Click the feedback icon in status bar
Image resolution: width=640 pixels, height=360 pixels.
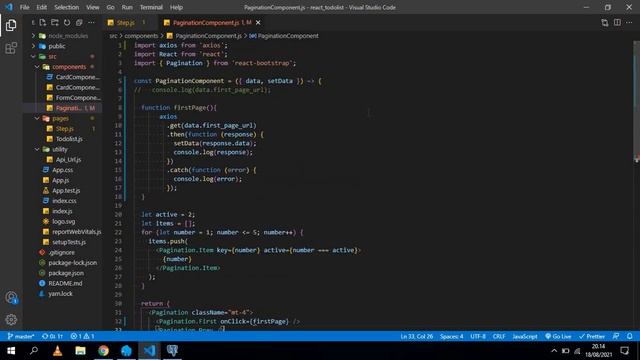tap(616, 336)
